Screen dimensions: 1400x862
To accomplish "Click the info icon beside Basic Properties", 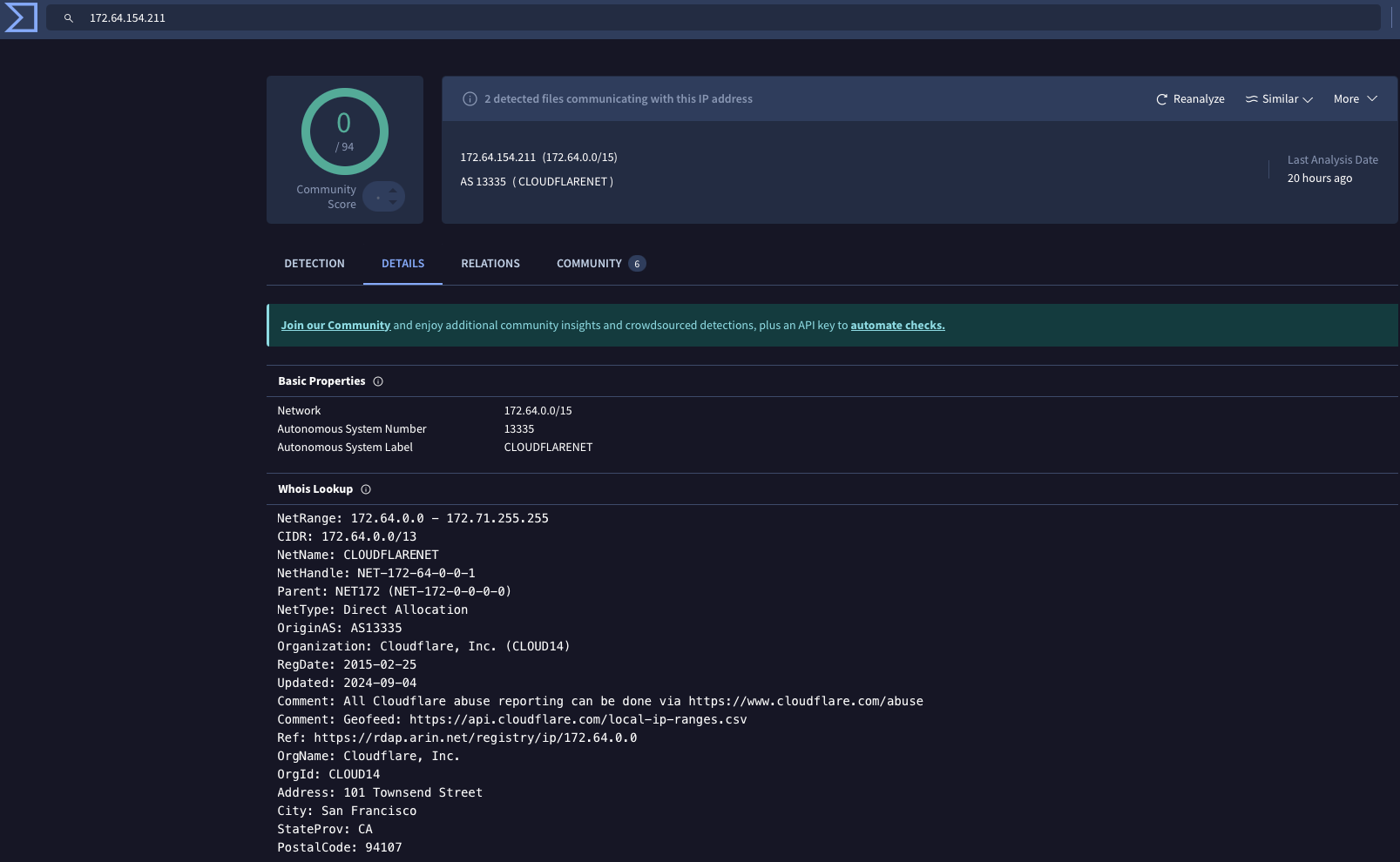I will click(x=377, y=380).
